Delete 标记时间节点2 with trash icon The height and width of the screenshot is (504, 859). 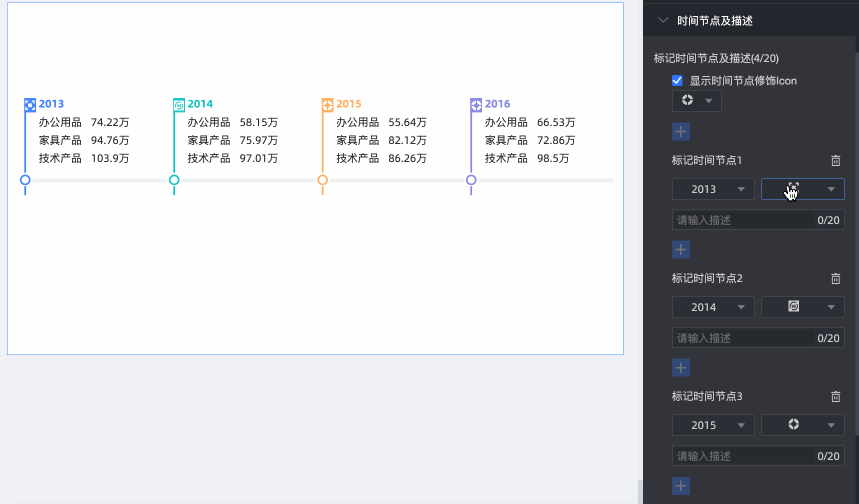point(836,278)
